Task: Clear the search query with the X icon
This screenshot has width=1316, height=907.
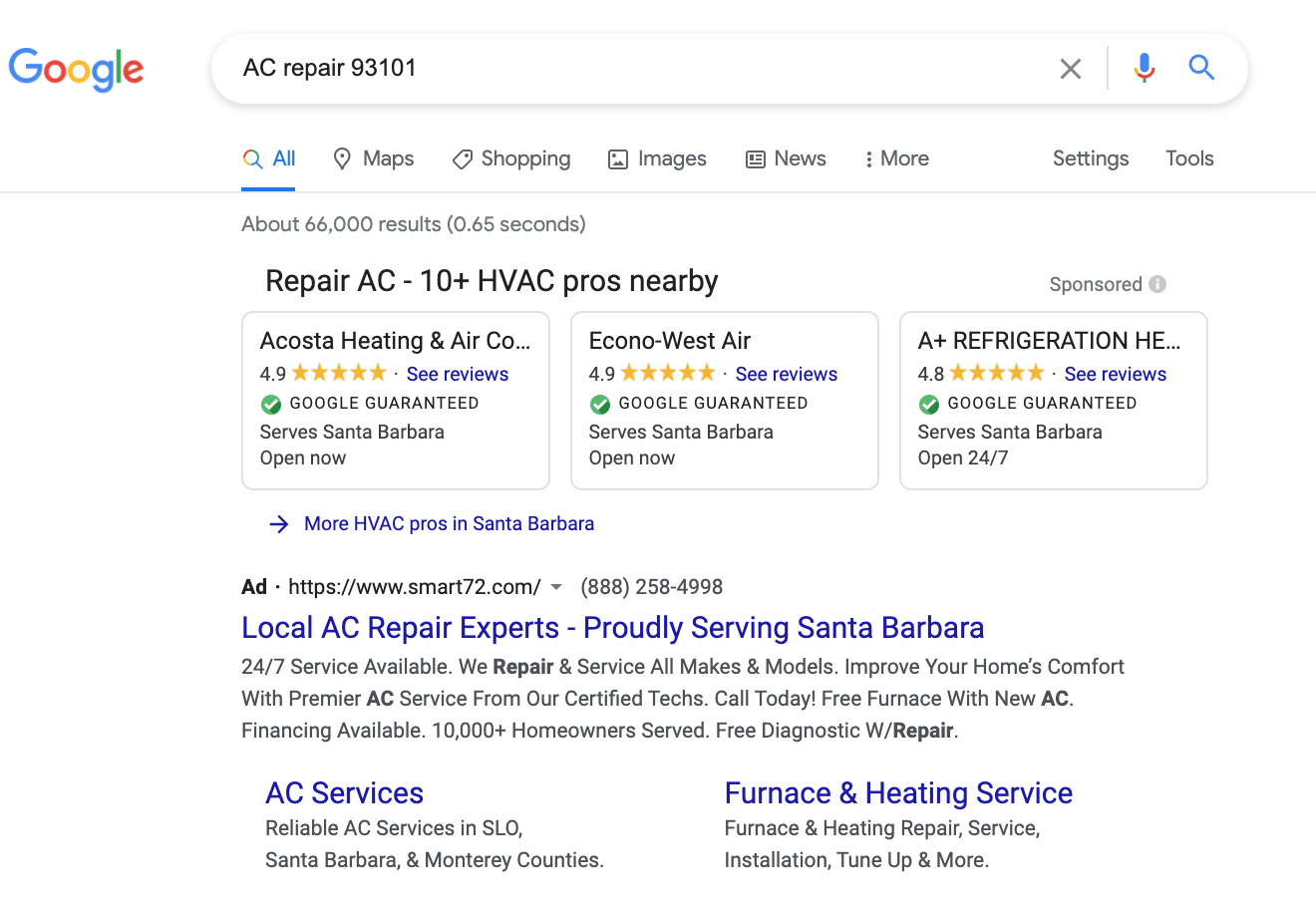Action: pos(1071,68)
